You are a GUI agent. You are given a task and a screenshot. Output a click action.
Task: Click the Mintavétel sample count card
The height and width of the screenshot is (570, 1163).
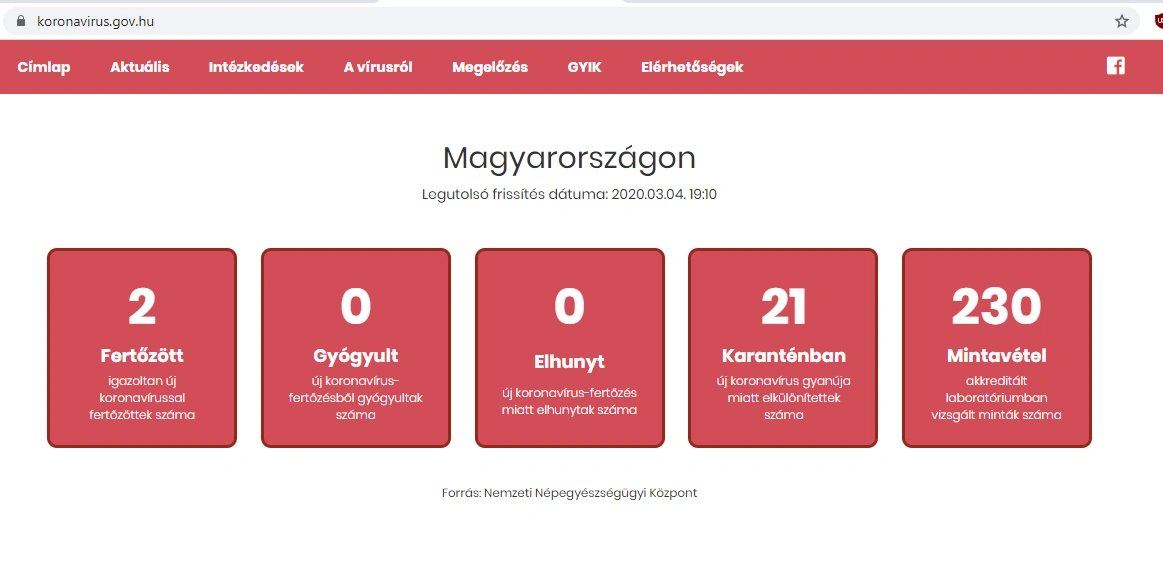pos(997,347)
